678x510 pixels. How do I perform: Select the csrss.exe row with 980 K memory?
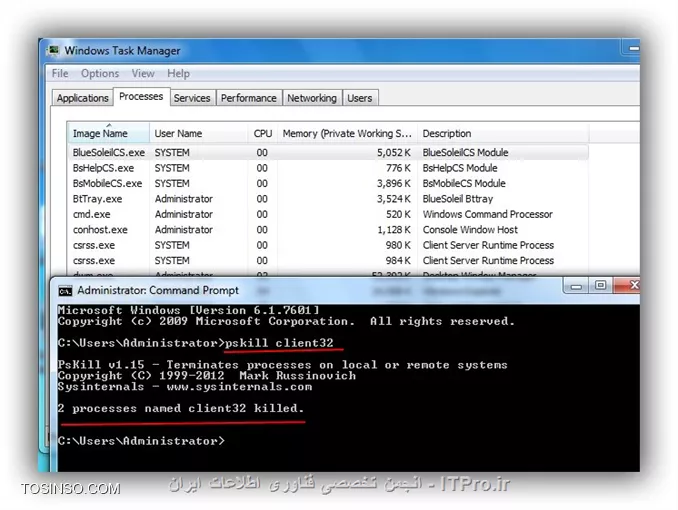click(x=328, y=245)
